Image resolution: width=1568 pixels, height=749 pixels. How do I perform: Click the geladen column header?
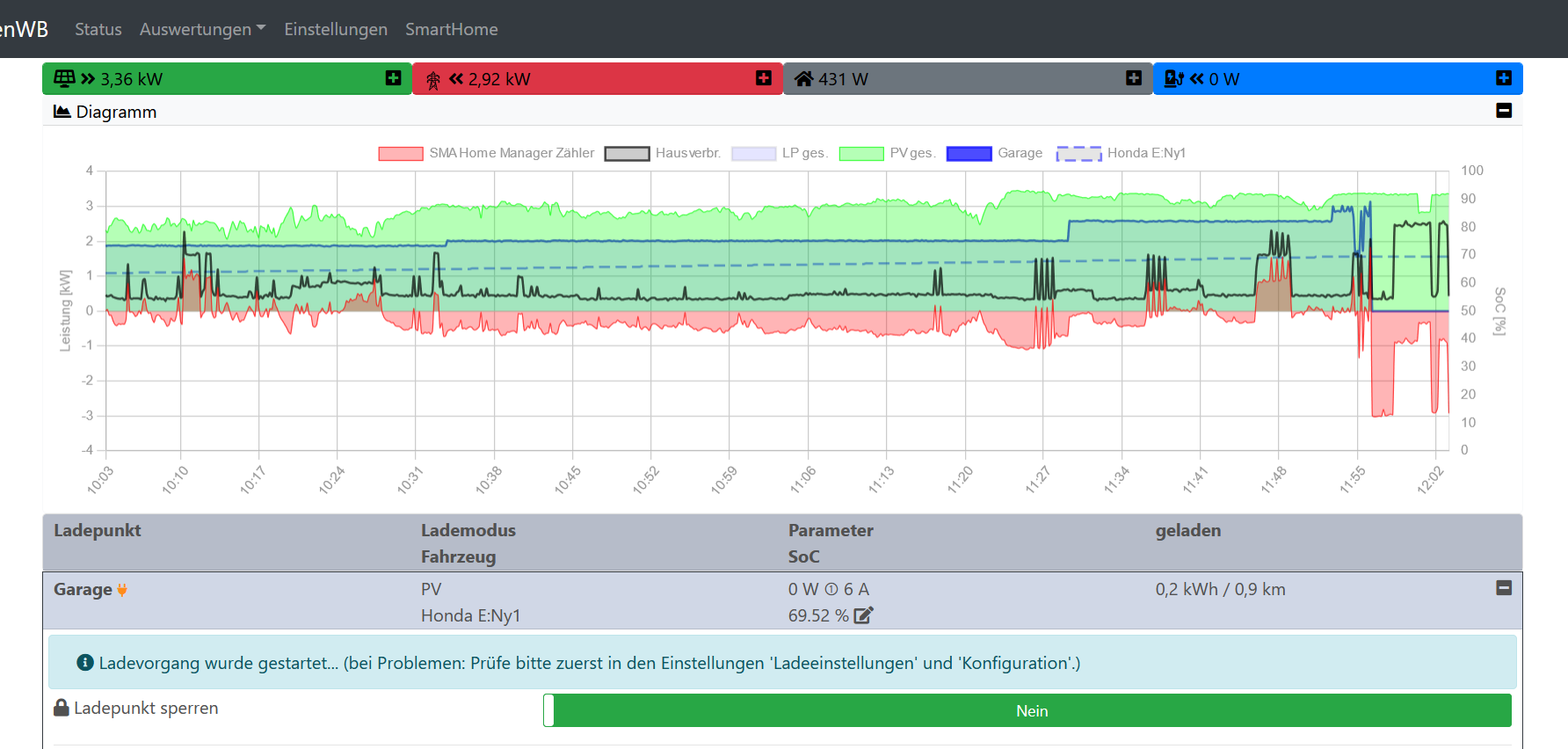coord(1188,530)
